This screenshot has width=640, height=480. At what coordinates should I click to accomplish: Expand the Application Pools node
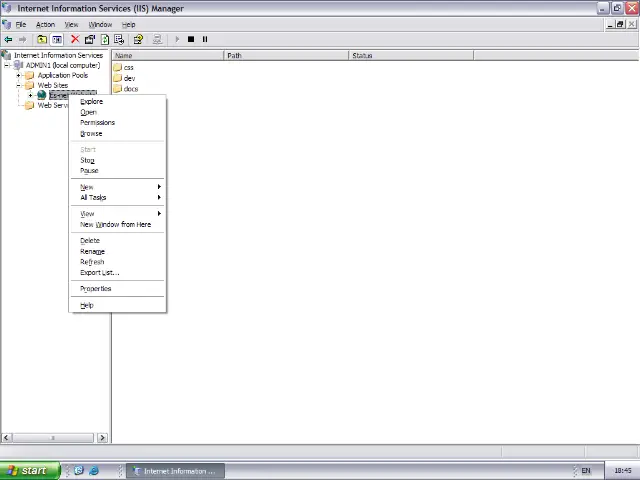click(x=18, y=75)
